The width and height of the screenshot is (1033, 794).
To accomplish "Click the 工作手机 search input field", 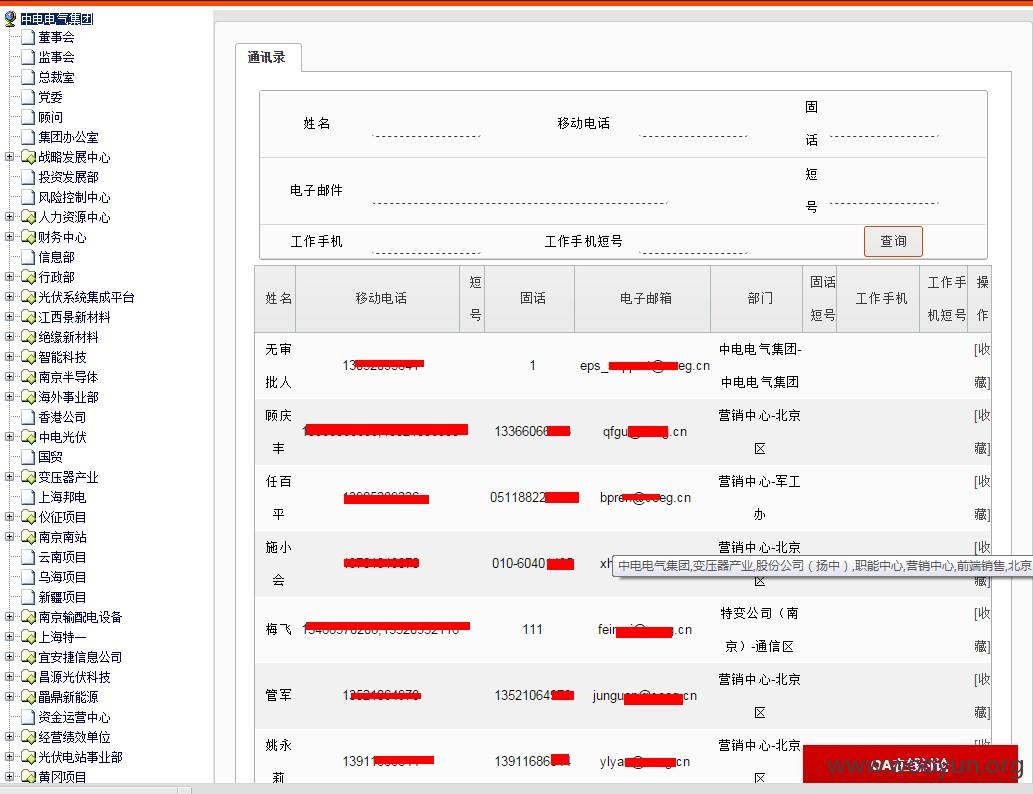I will coord(427,243).
